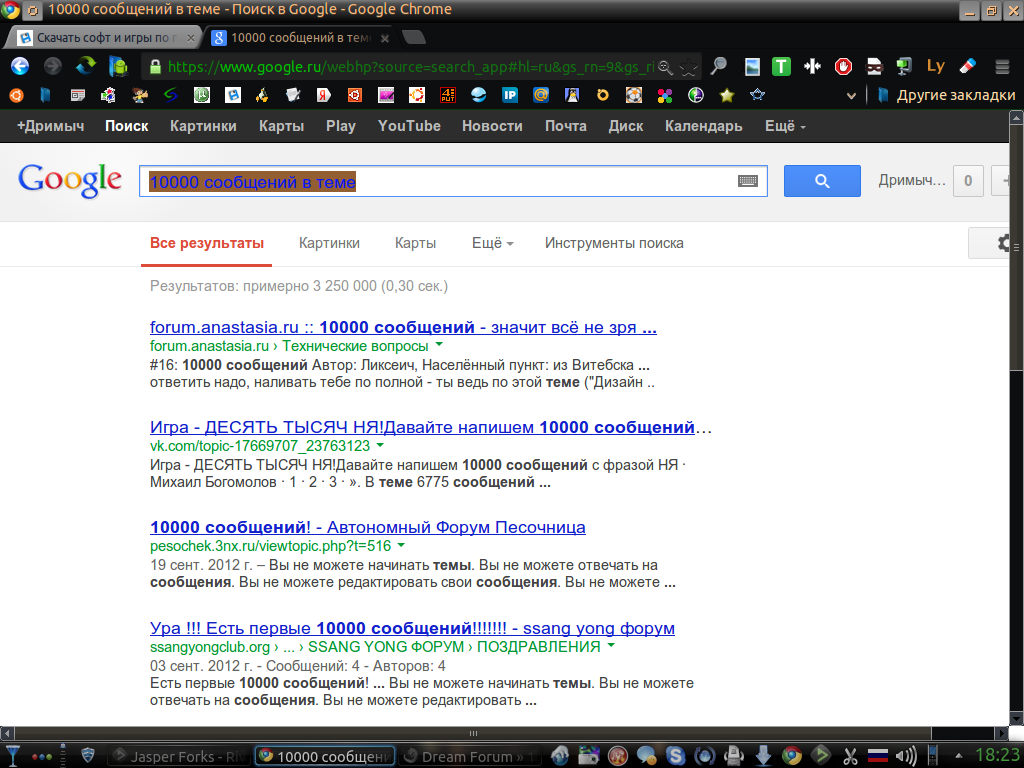1024x768 pixels.
Task: Open Google settings gear icon
Action: [1004, 244]
